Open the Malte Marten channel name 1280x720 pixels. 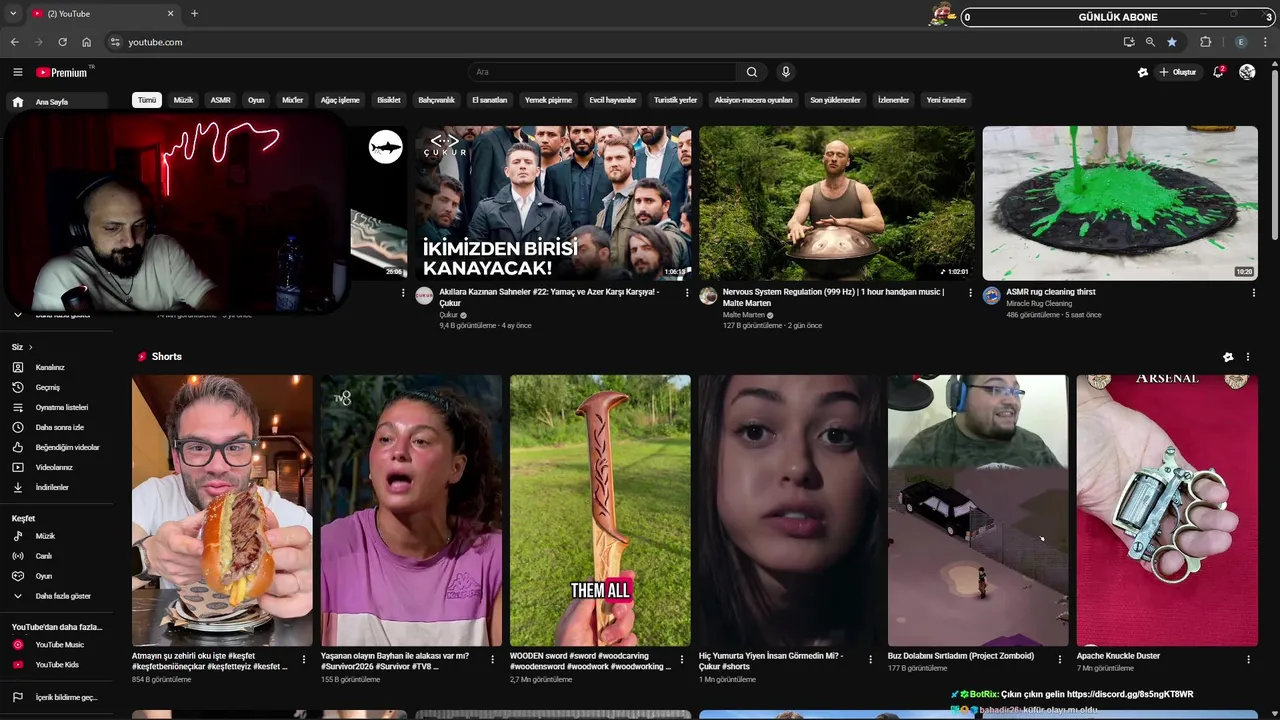point(744,315)
